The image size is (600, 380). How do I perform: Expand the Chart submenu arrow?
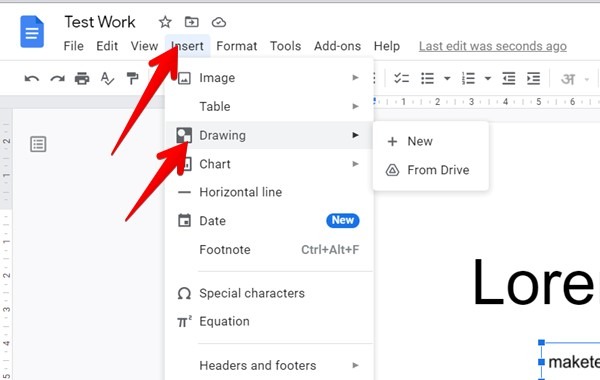(x=355, y=164)
